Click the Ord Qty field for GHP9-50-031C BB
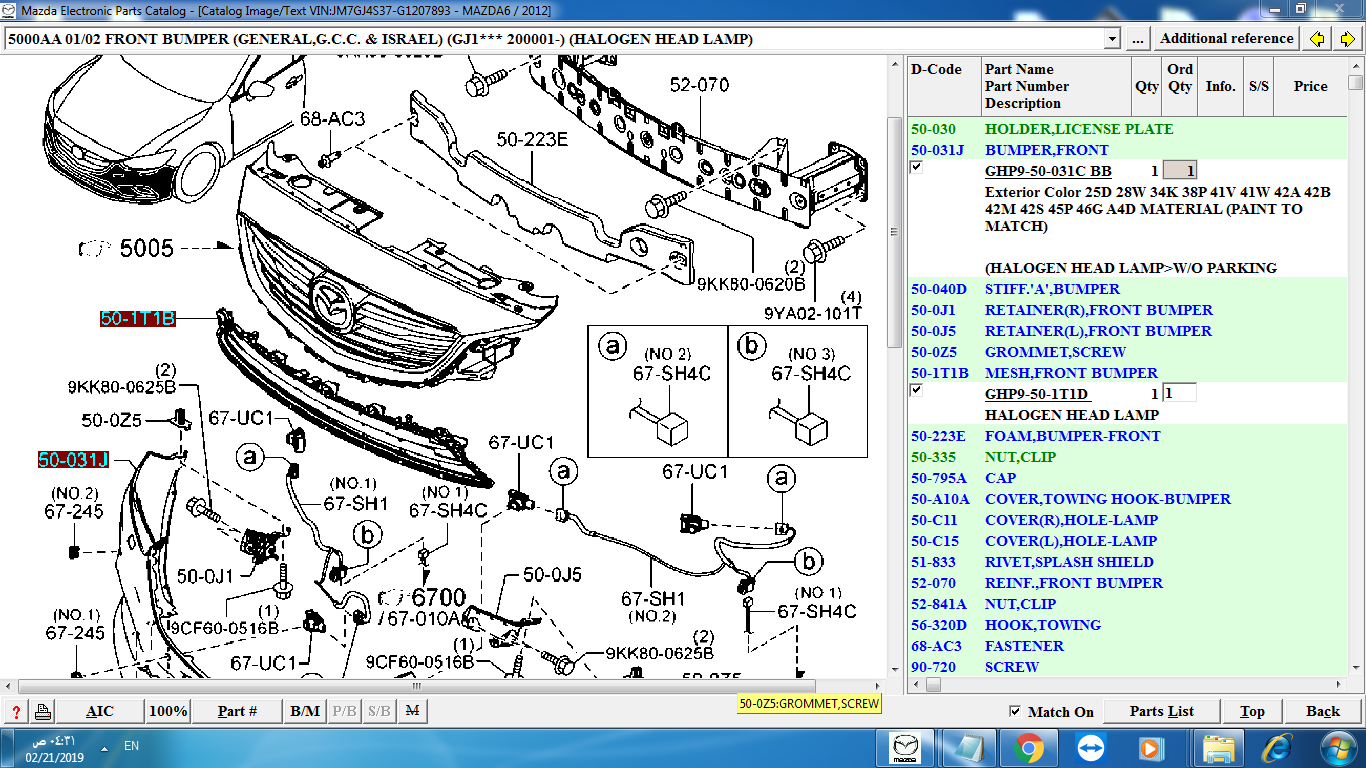The height and width of the screenshot is (768, 1366). 1180,171
